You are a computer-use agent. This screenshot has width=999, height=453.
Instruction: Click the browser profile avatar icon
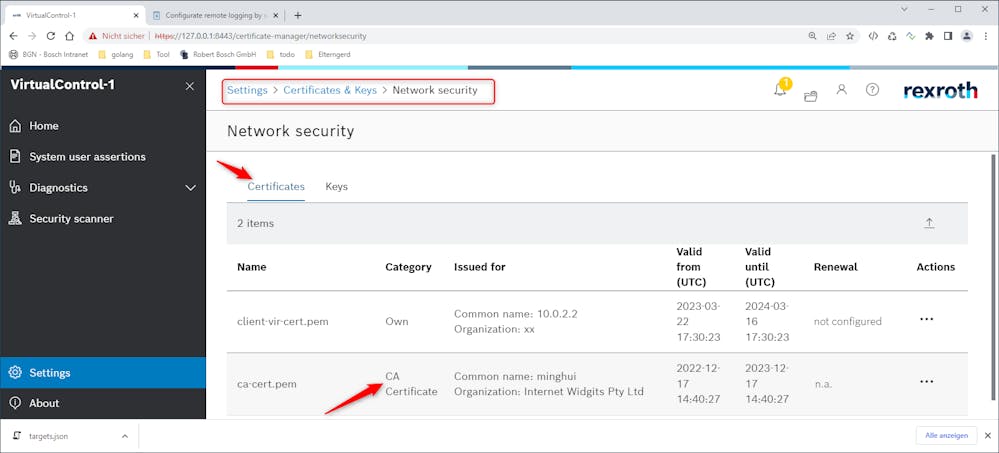967,36
